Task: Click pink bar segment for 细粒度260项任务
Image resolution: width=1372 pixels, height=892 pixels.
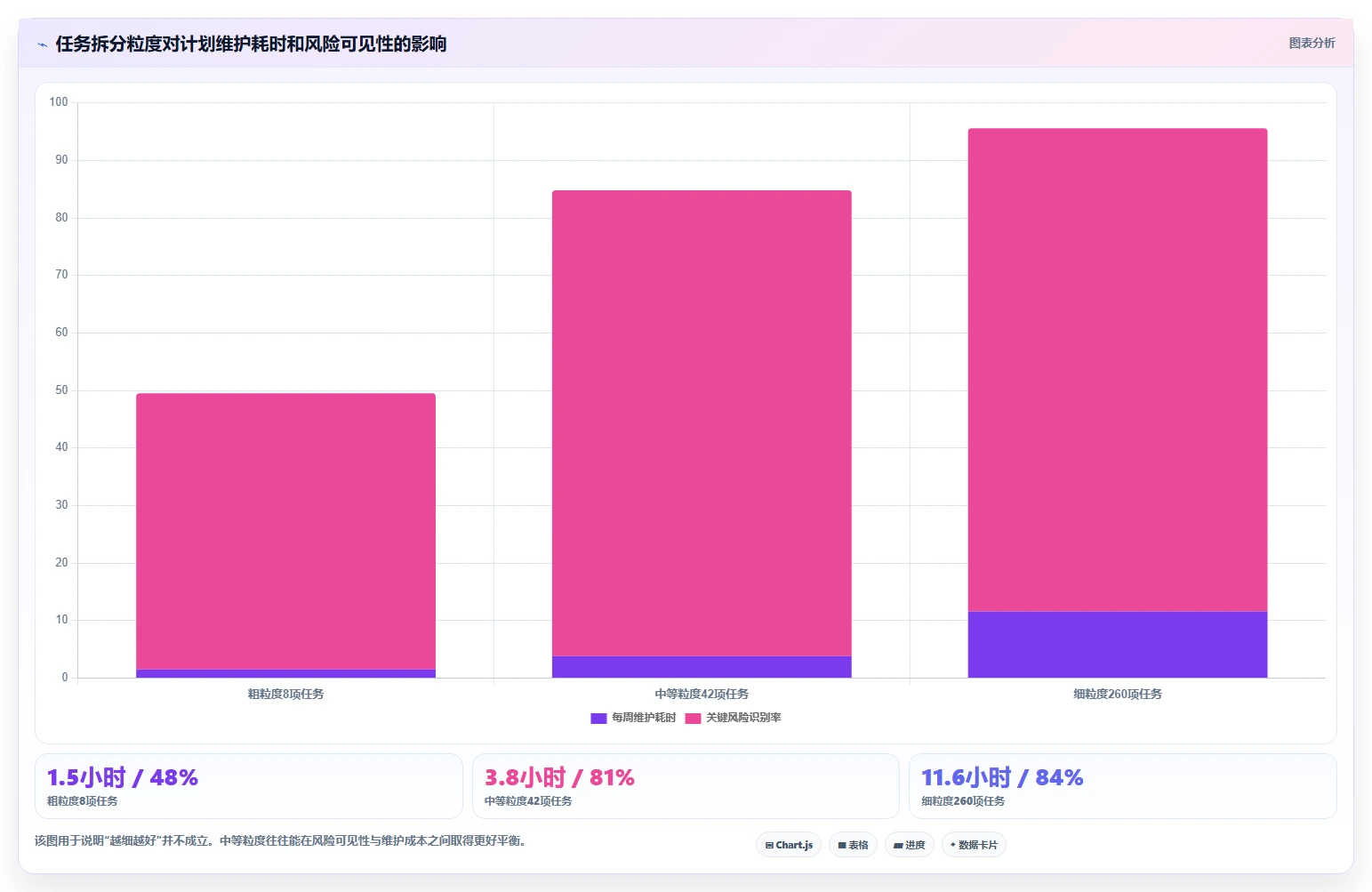Action: pos(1118,370)
